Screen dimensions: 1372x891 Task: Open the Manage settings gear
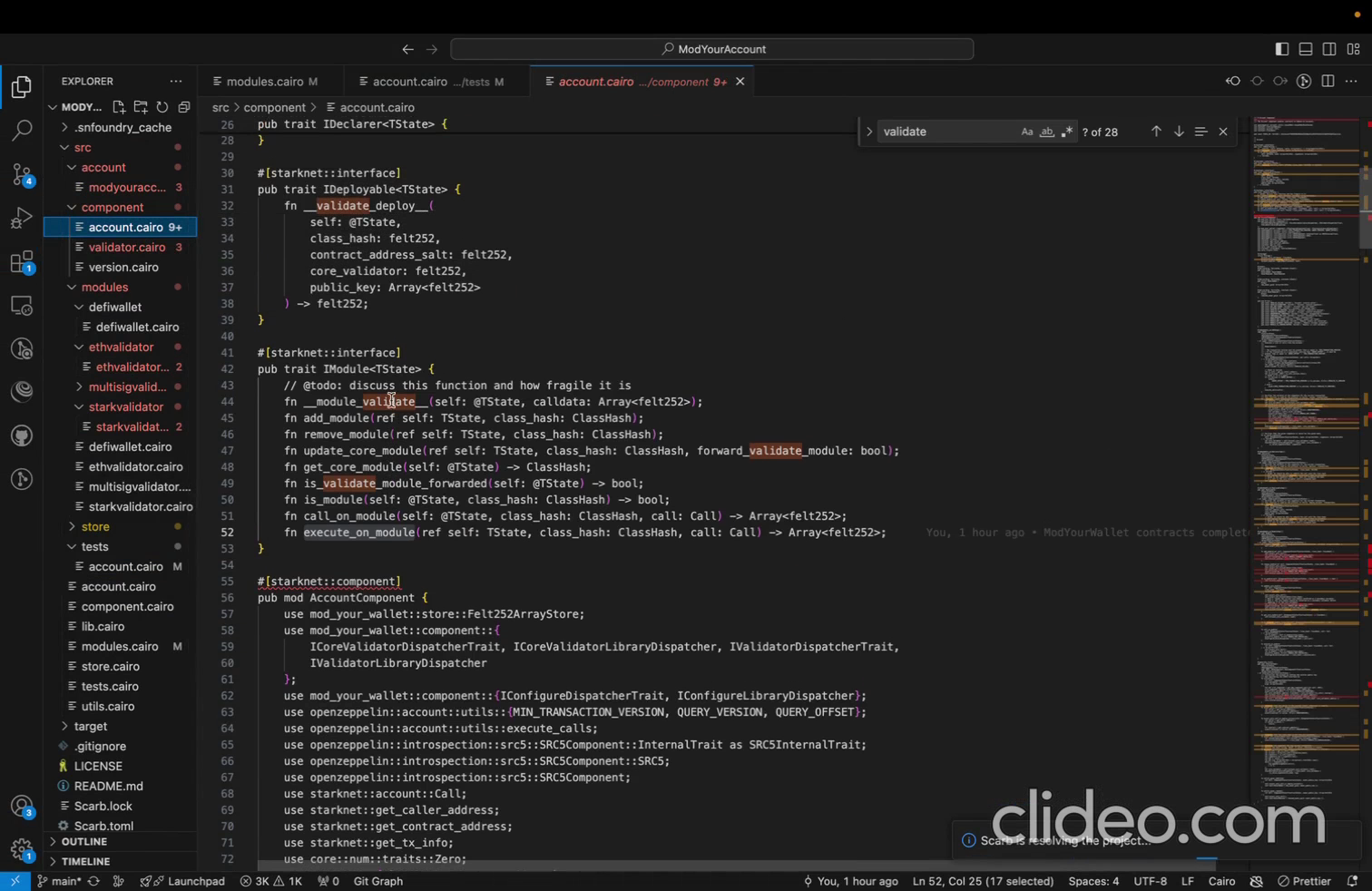point(22,850)
